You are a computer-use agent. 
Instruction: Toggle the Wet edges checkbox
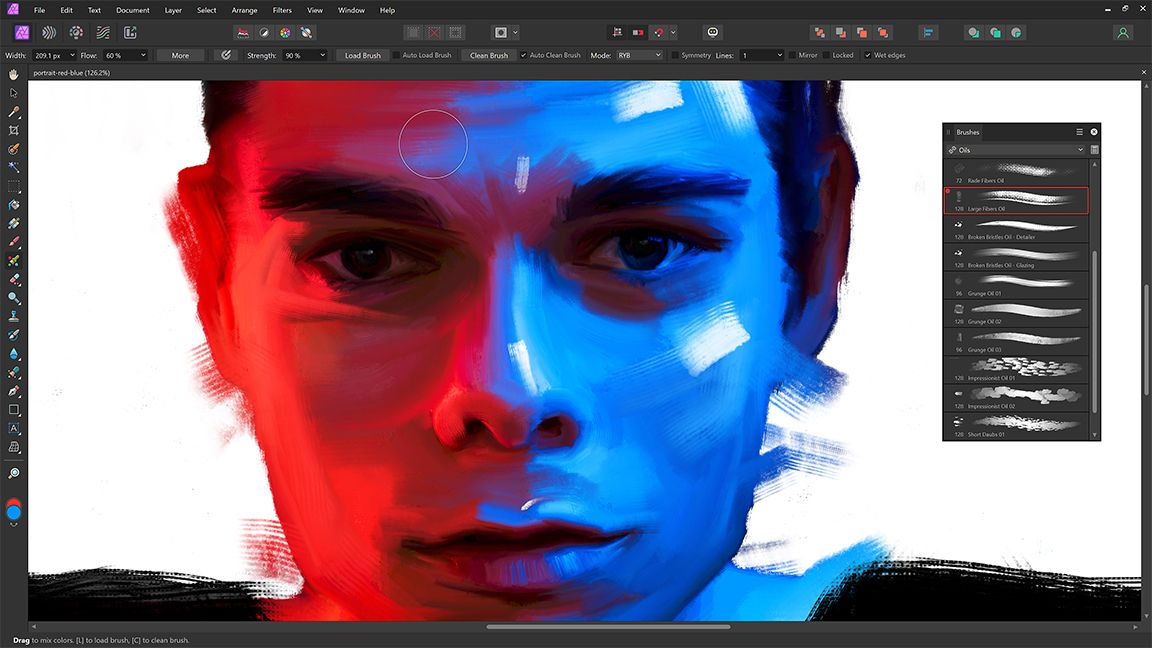point(868,55)
